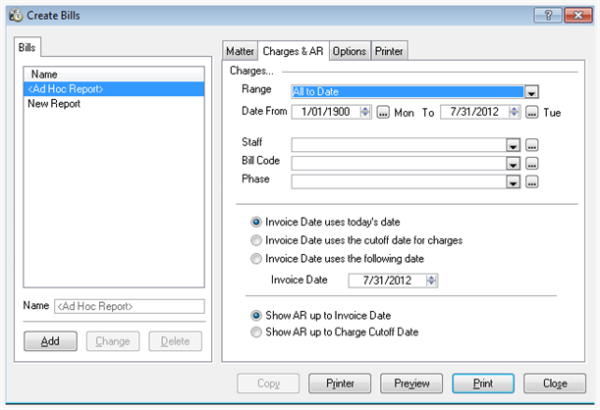
Task: Close the Create Bills window
Action: (578, 15)
